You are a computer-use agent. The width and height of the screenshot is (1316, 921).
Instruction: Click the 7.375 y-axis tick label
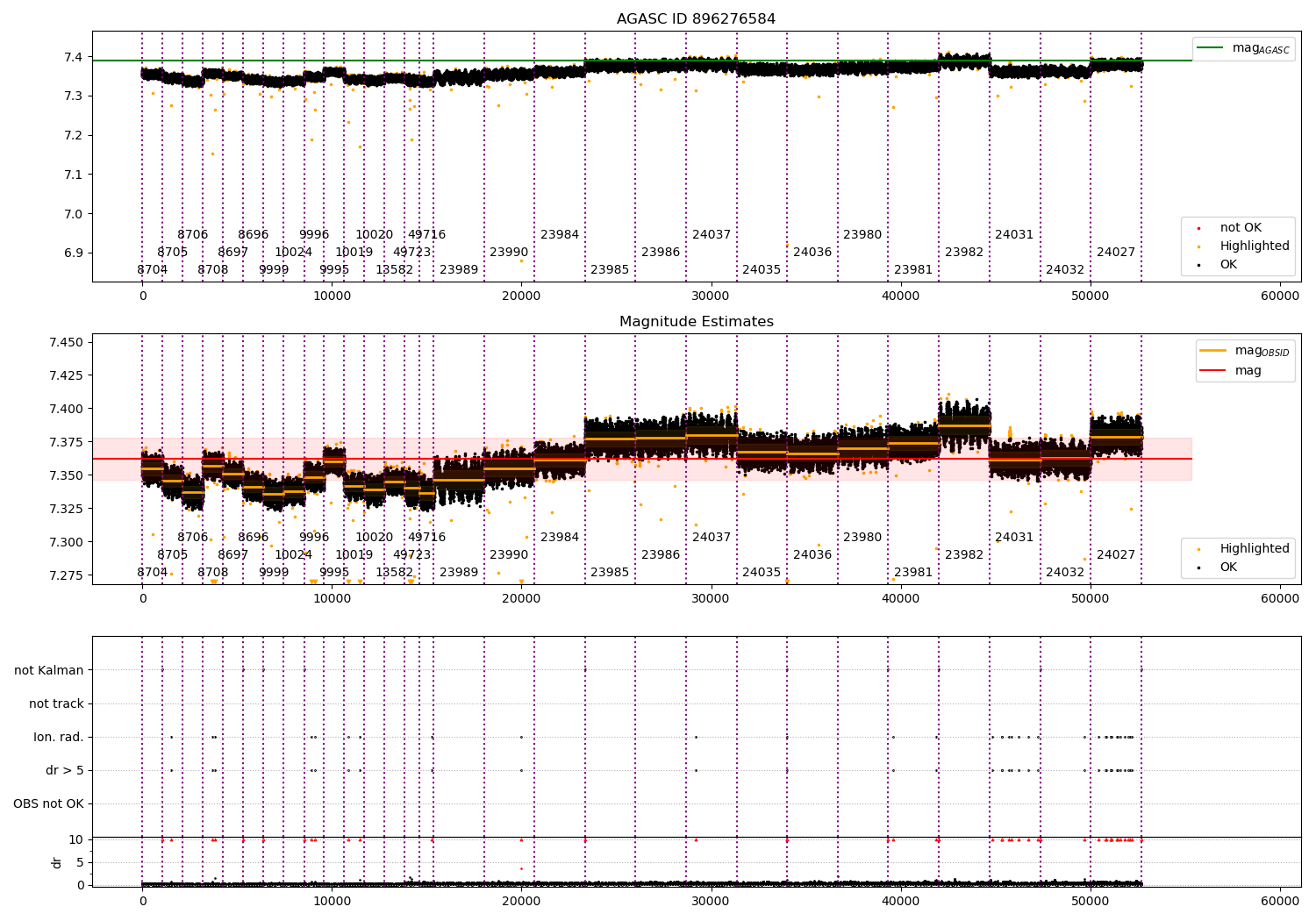click(67, 442)
